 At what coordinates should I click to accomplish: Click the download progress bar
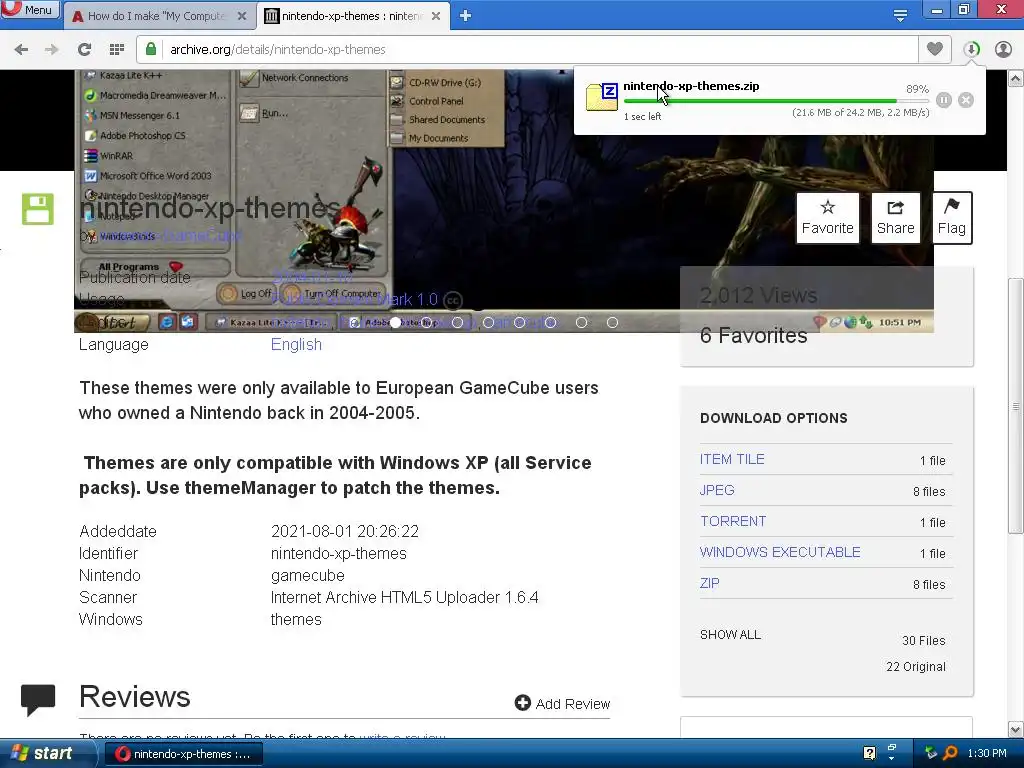(x=776, y=101)
